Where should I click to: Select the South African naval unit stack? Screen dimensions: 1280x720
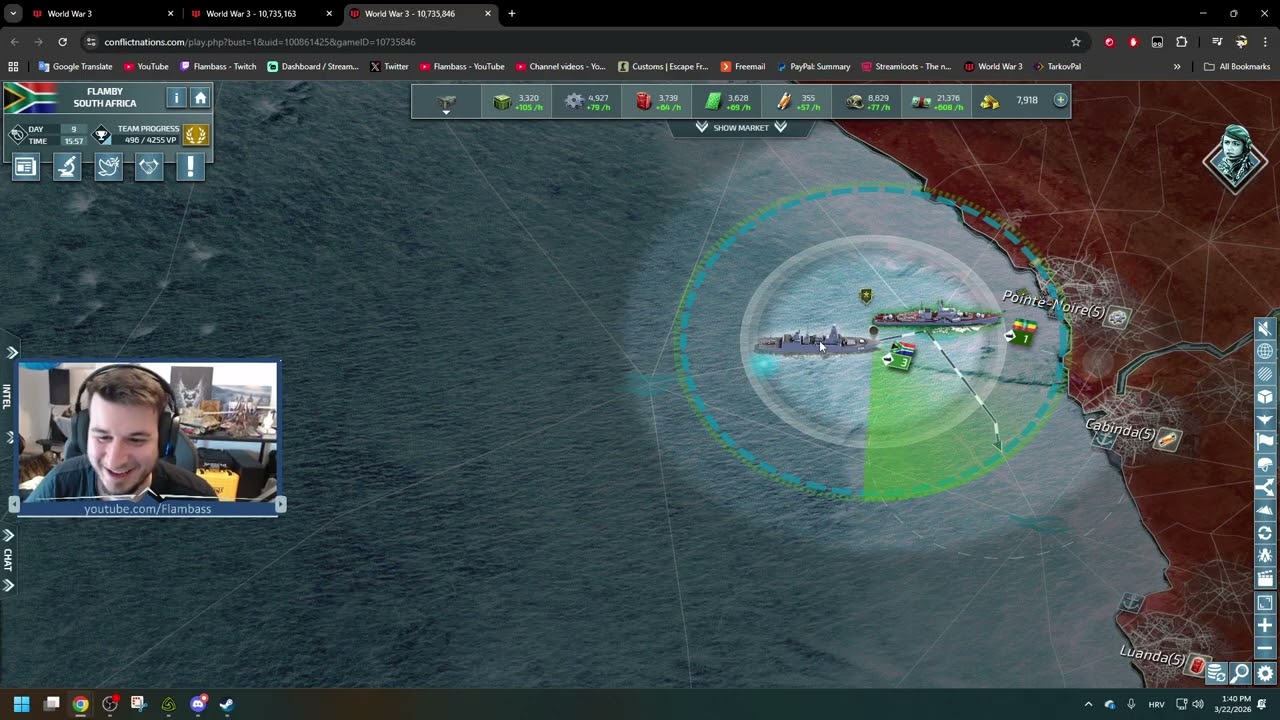tap(820, 345)
